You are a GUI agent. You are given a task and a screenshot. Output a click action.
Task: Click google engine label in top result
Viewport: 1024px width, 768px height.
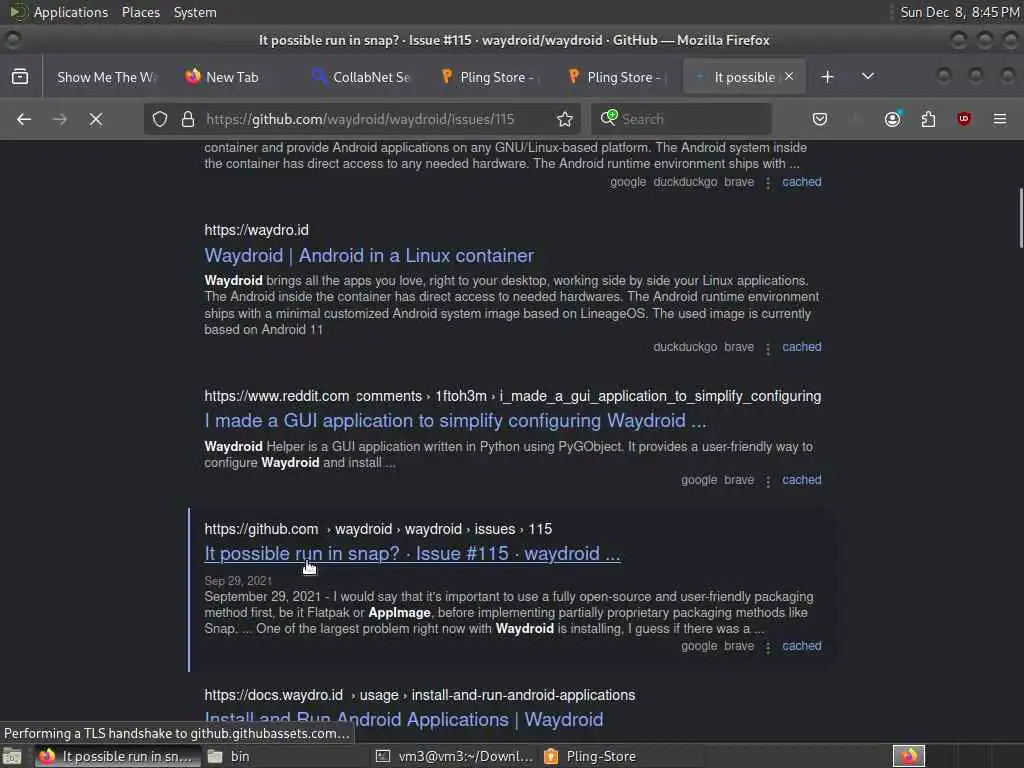pyautogui.click(x=628, y=182)
